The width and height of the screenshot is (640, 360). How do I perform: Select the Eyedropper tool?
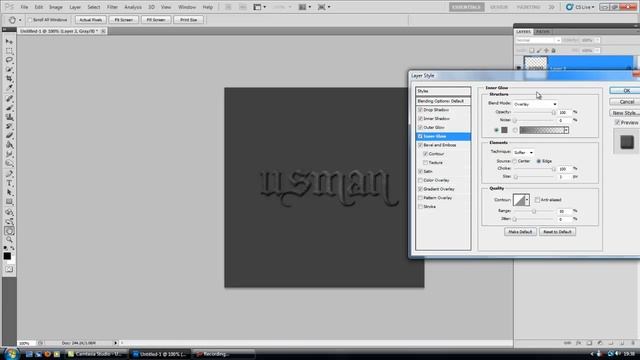pos(9,87)
